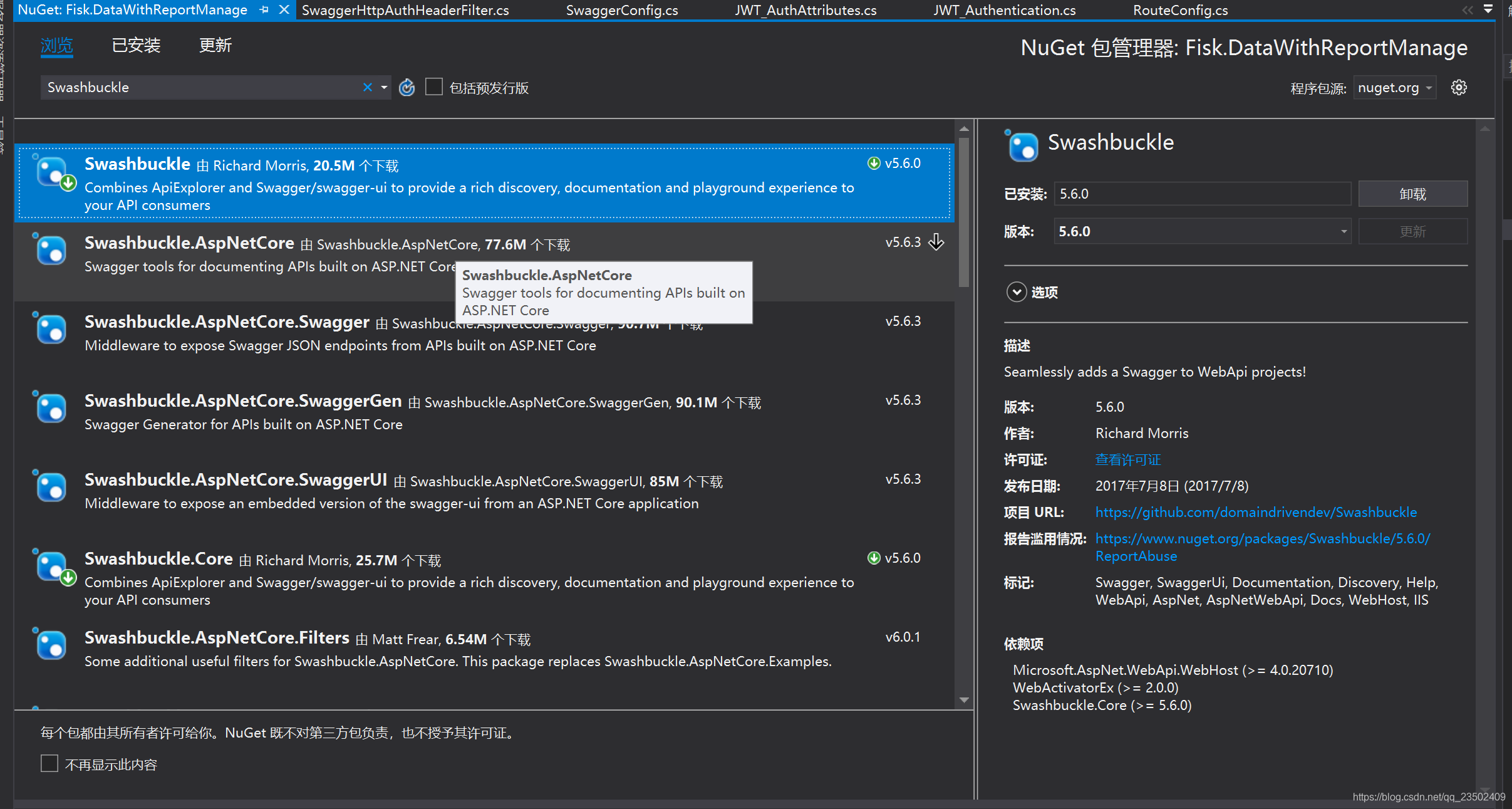Enable the 包括预发行版 checkbox
Viewport: 1512px width, 809px height.
coord(433,86)
